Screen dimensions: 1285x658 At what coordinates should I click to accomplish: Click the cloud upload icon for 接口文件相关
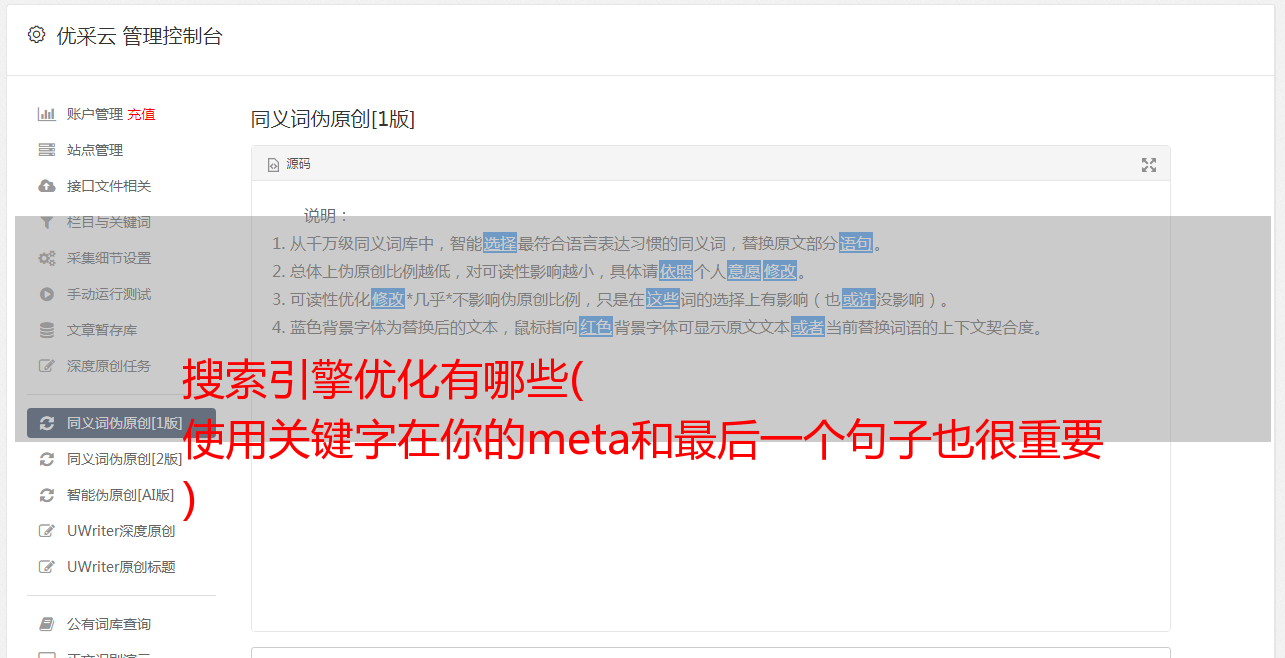point(46,186)
